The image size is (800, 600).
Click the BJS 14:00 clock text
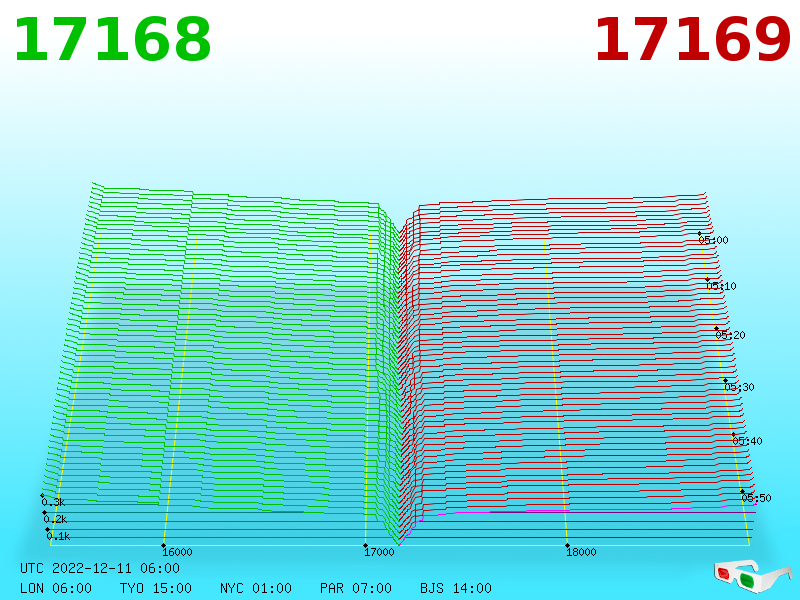click(456, 588)
